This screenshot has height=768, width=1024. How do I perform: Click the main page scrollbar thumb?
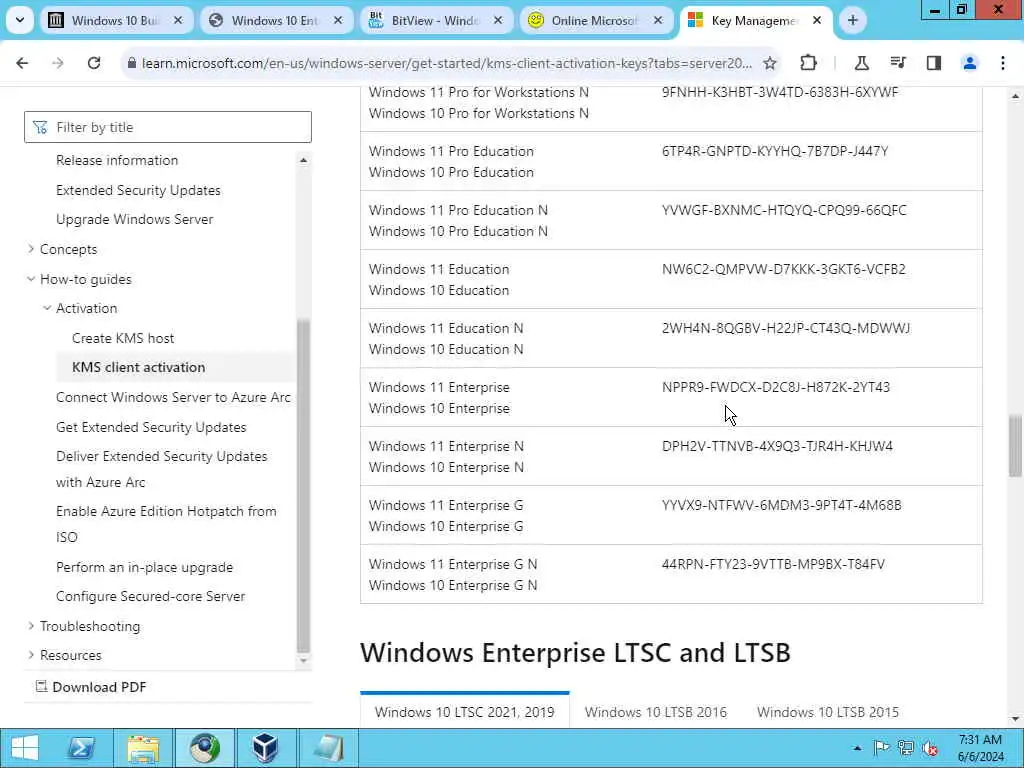coord(1015,445)
